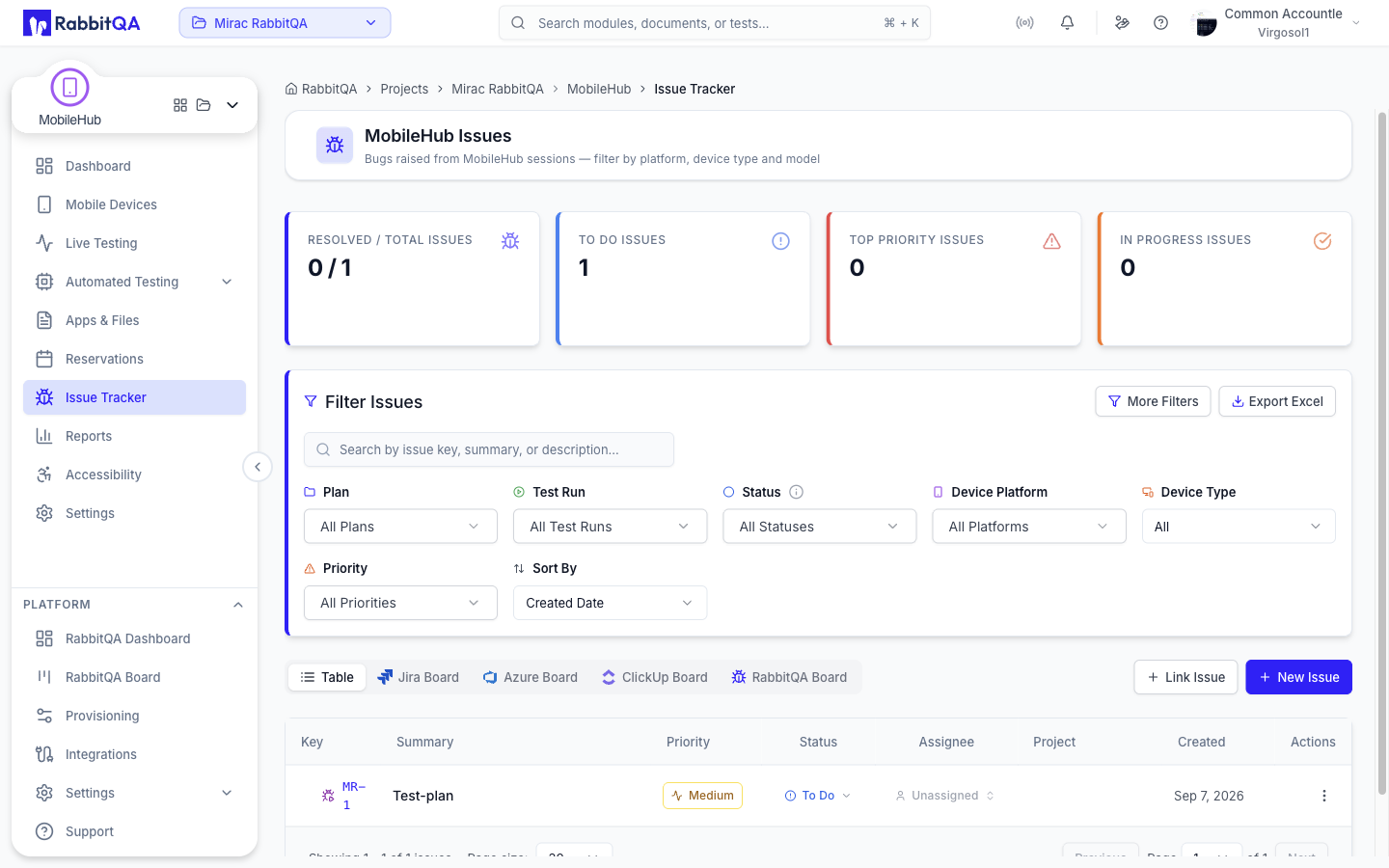Screen dimensions: 1389x868
Task: Open the All Test Runs dropdown
Action: pos(611,527)
